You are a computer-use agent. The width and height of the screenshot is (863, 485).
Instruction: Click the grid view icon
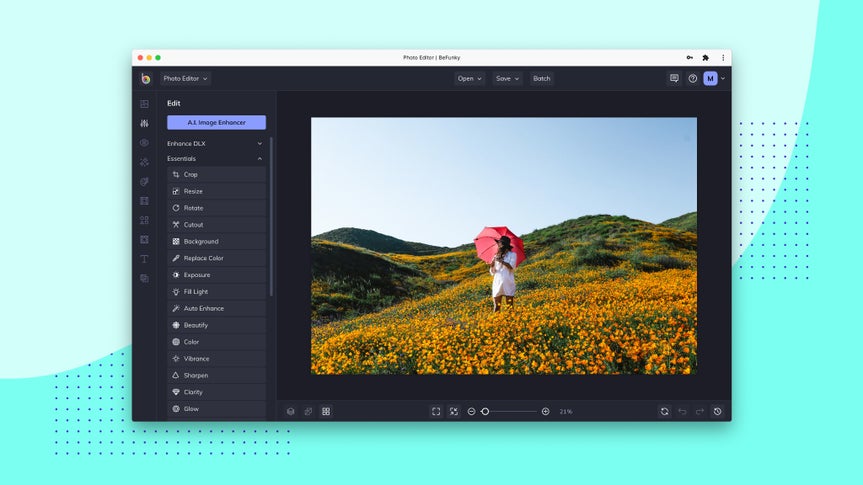pos(326,411)
